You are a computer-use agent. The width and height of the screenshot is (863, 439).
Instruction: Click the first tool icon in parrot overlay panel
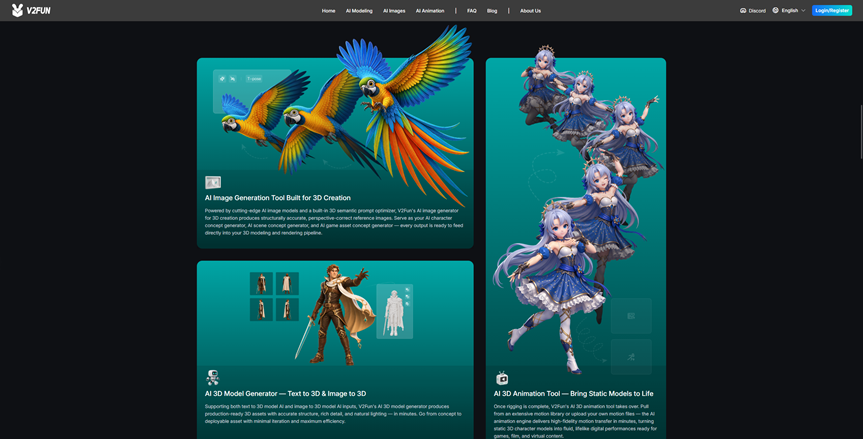click(x=222, y=79)
